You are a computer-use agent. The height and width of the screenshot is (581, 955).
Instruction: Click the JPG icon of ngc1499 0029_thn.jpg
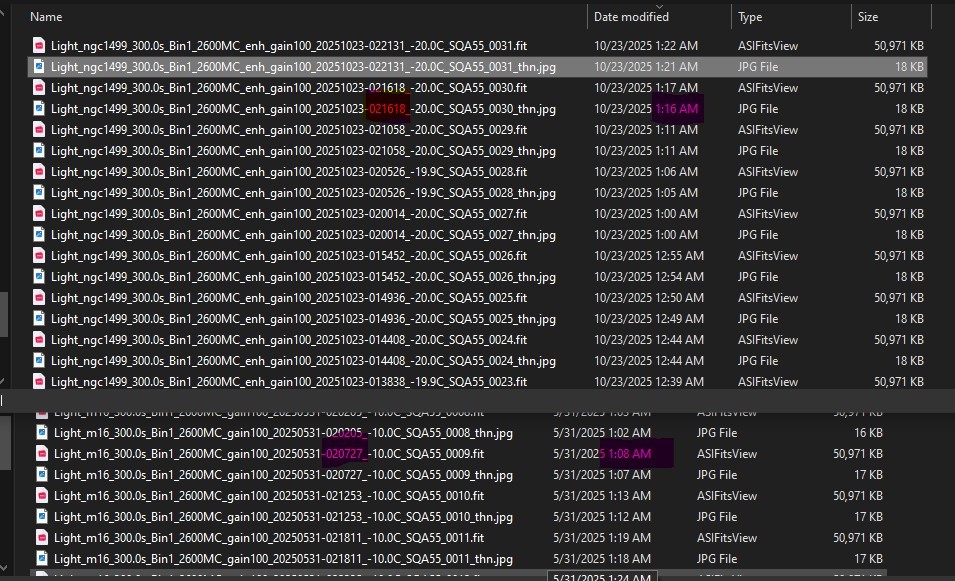click(39, 150)
